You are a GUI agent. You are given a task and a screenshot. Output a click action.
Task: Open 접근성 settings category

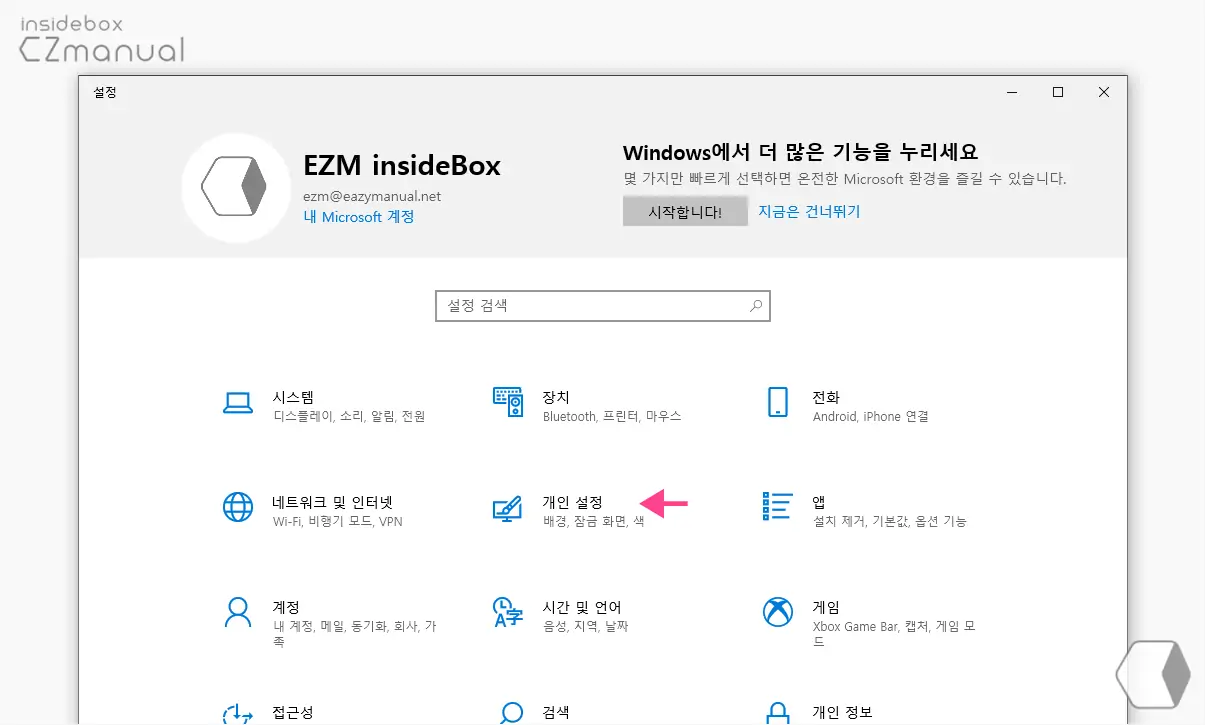(x=292, y=713)
